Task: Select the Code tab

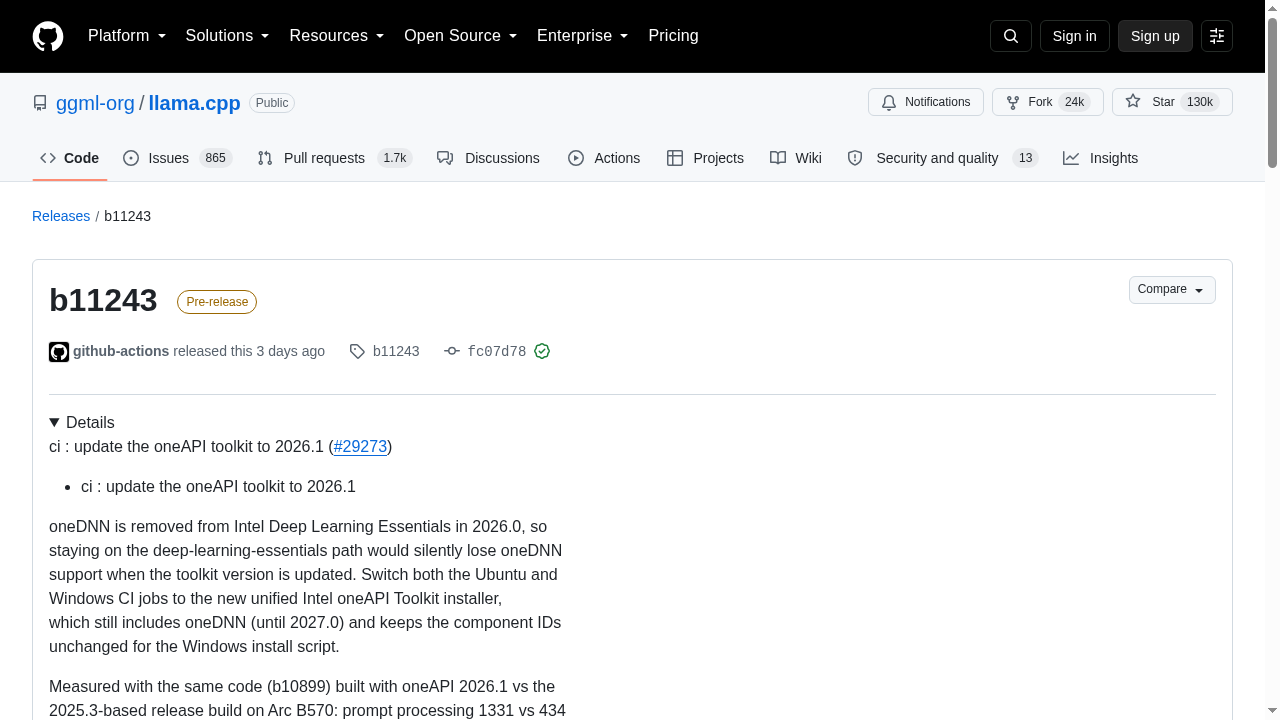Action: point(70,158)
